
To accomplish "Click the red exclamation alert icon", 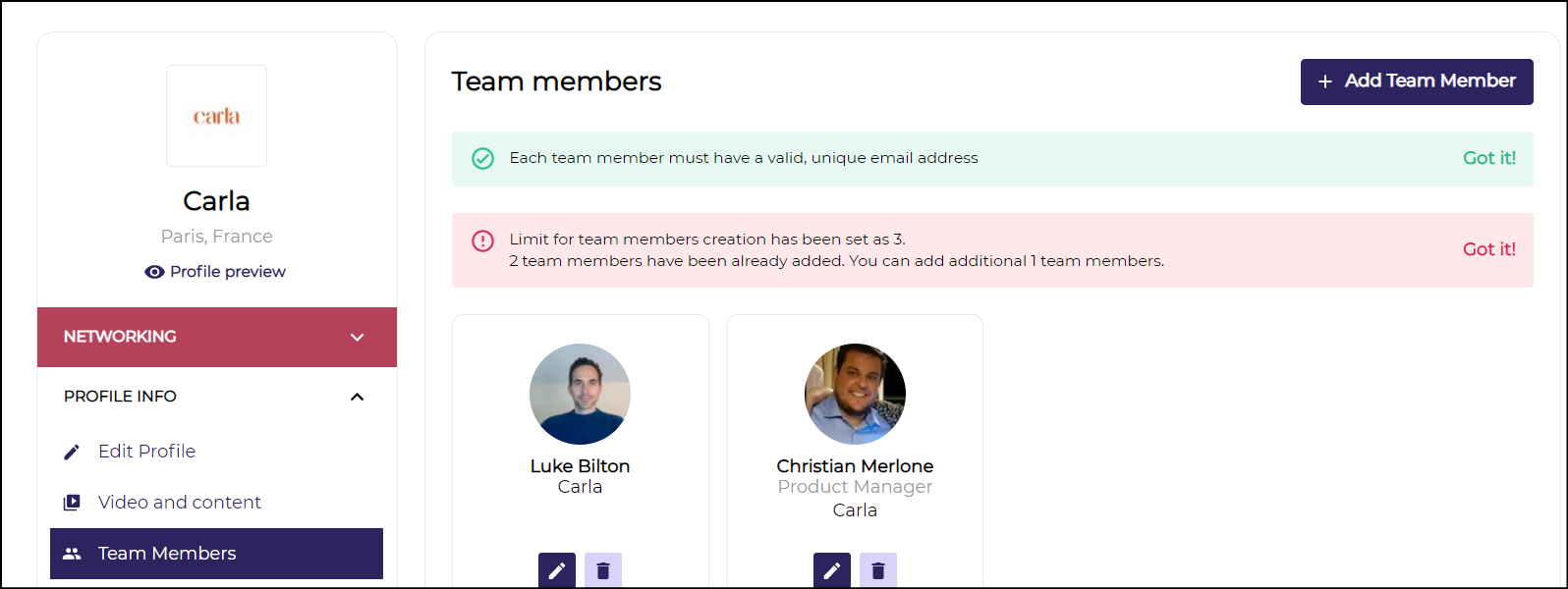I will click(482, 241).
